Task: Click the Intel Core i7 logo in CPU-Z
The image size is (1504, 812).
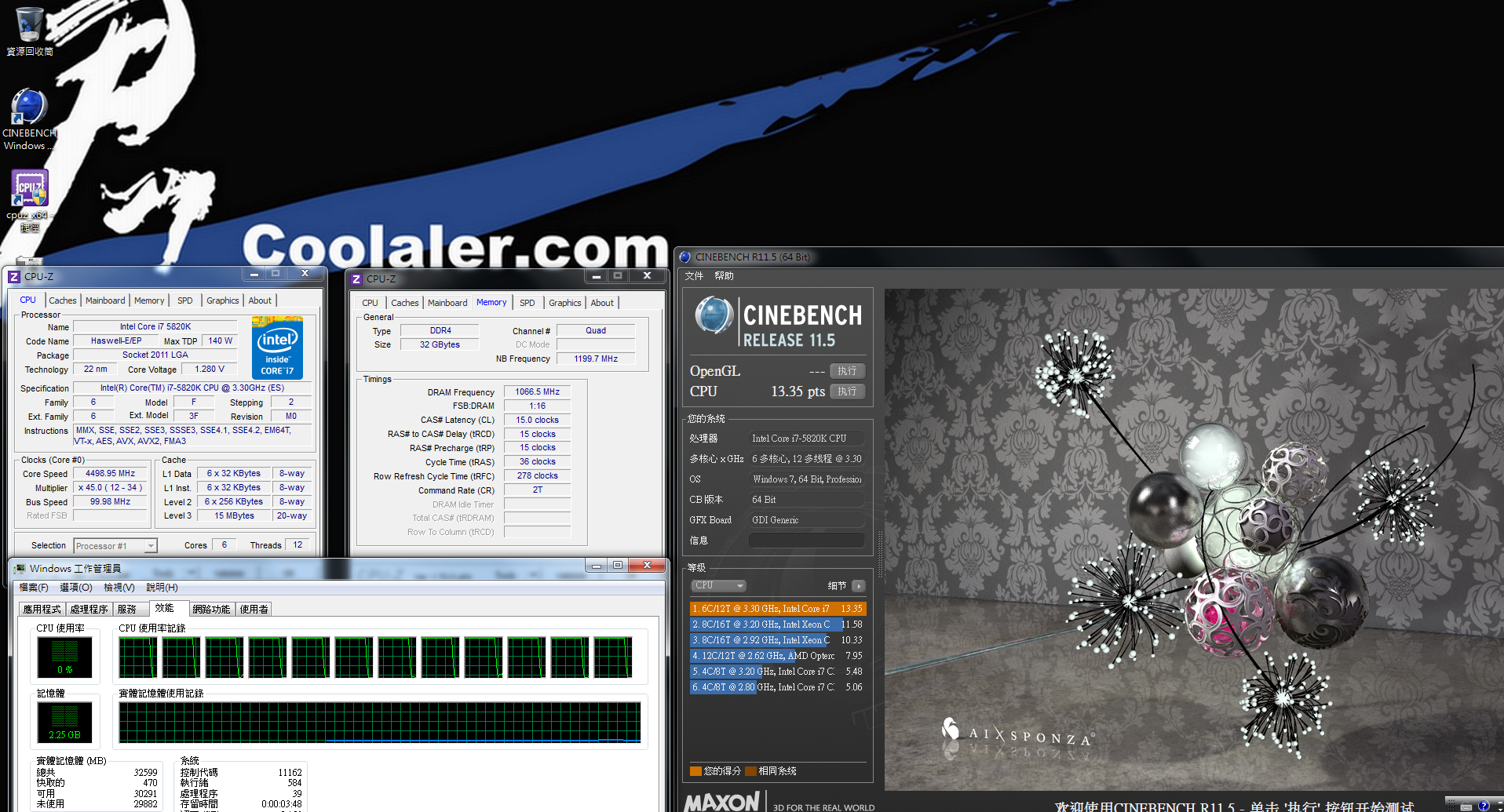Action: [277, 348]
